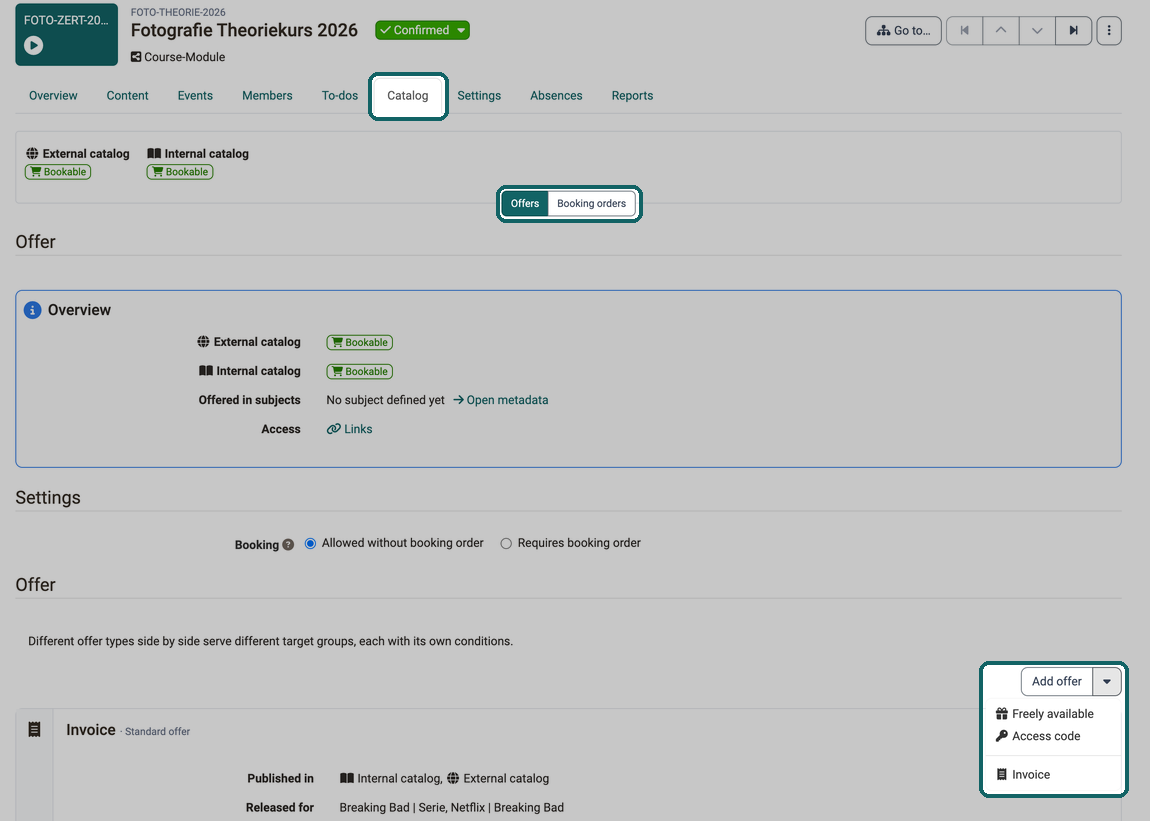Expand the Add offer dropdown arrow

1107,682
